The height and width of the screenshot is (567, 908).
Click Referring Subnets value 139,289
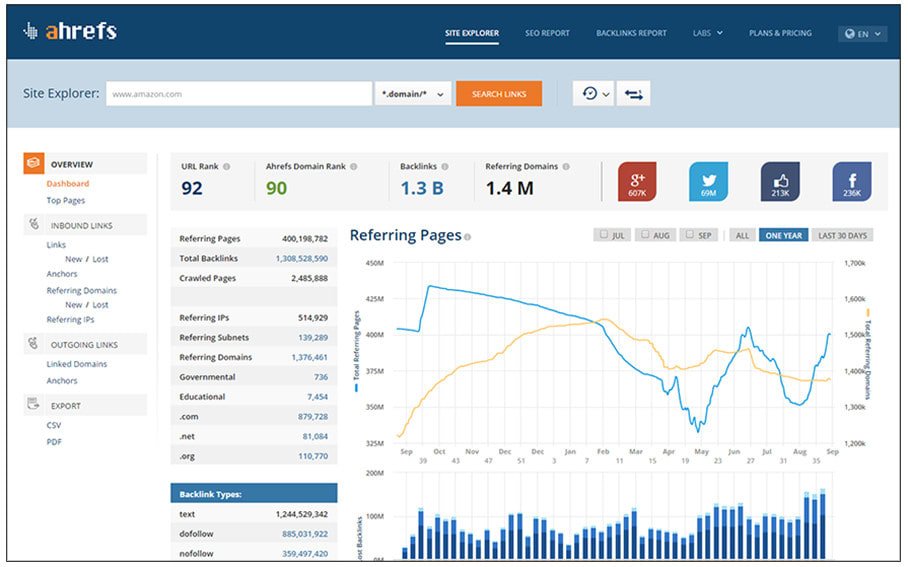313,337
